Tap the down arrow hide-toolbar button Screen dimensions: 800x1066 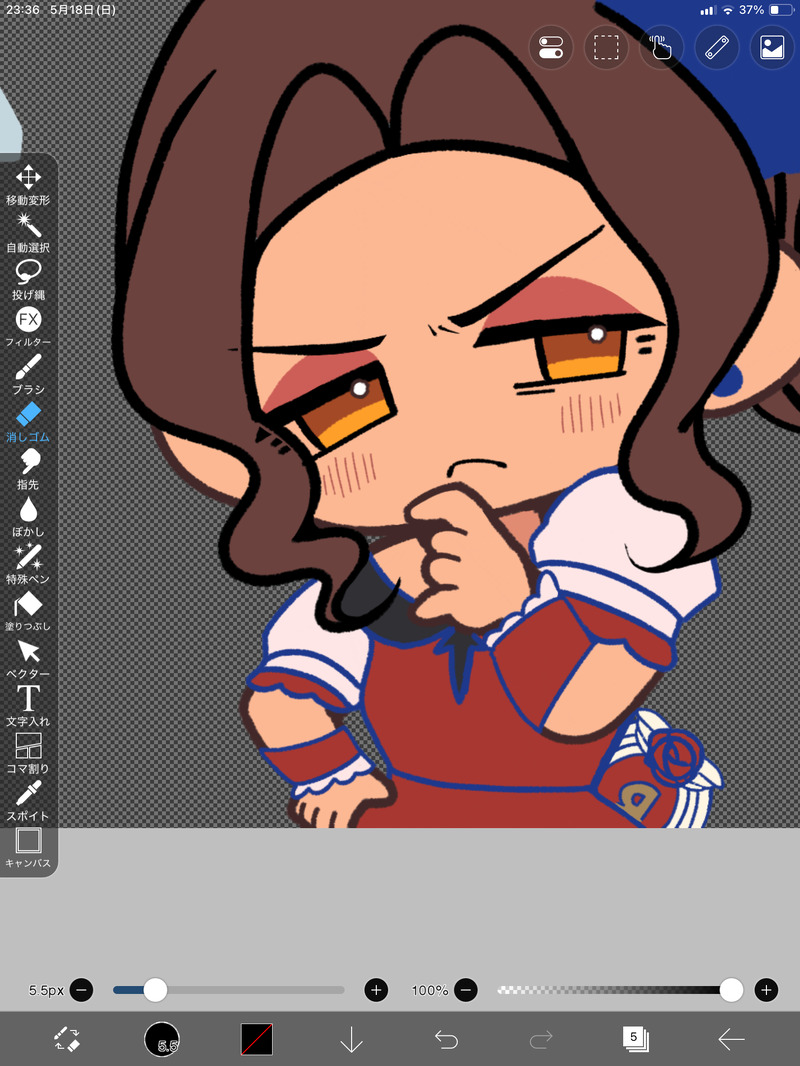click(x=351, y=1039)
